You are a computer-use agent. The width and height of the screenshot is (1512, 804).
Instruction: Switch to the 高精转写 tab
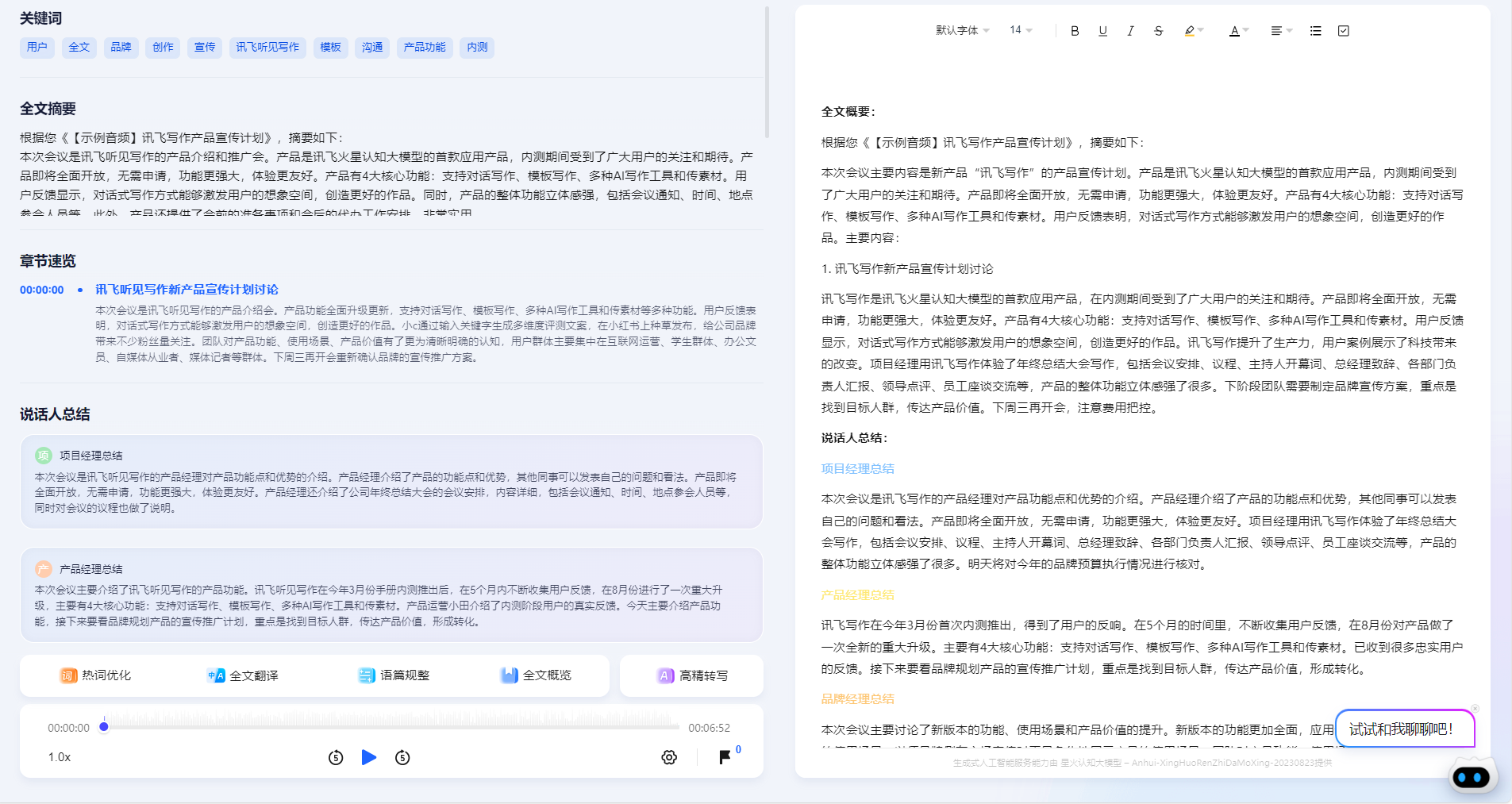coord(691,675)
